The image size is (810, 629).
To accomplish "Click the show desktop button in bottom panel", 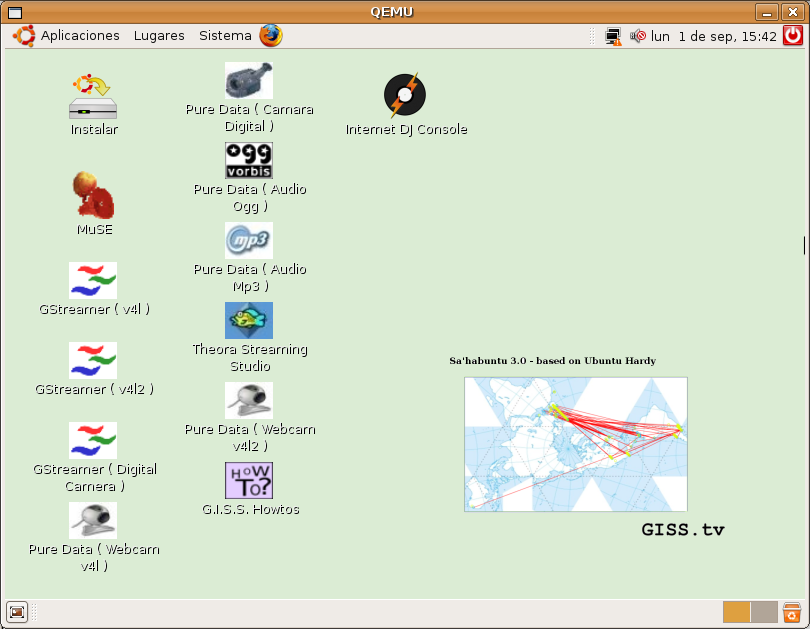I will (17, 612).
